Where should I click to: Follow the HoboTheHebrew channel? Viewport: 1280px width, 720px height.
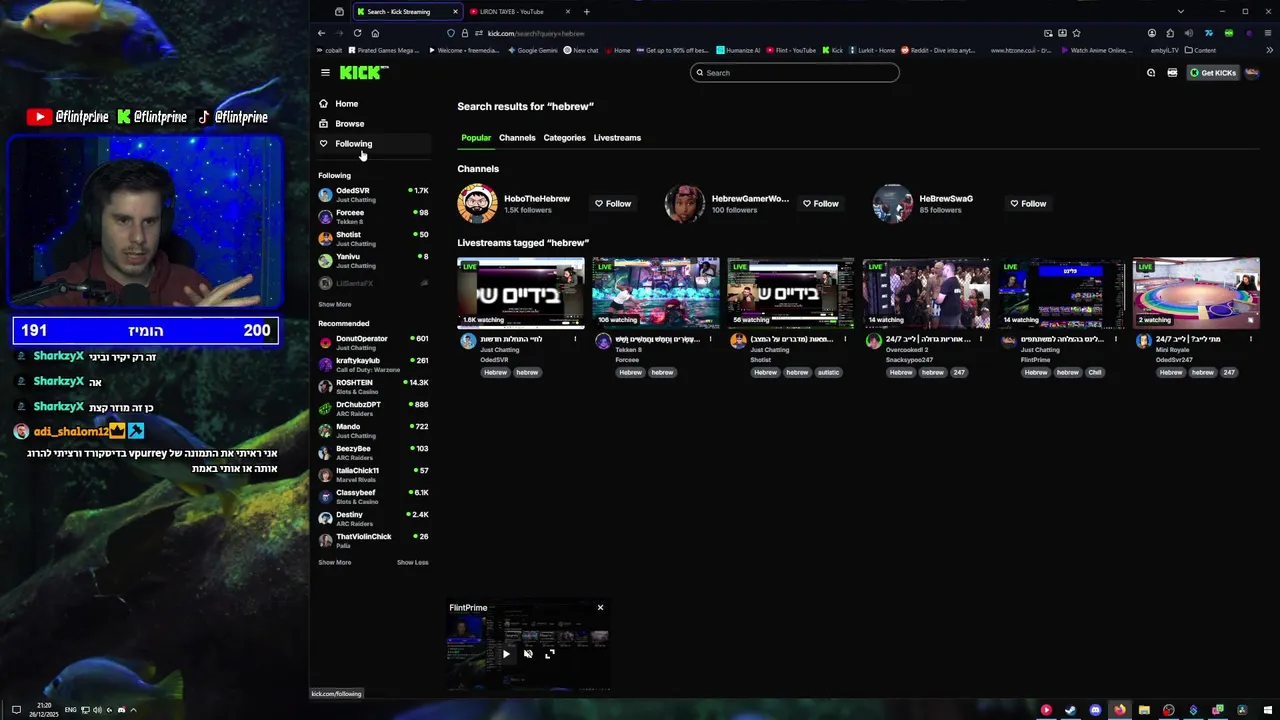613,204
